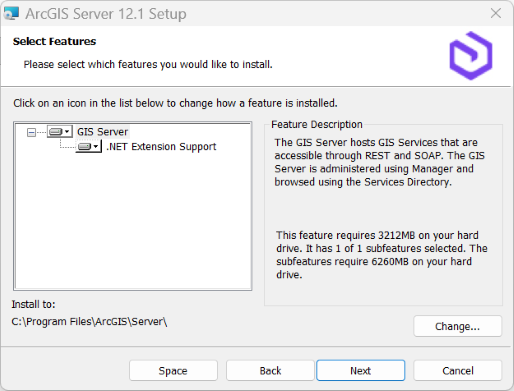The width and height of the screenshot is (514, 391).
Task: Open .NET Extension Support install dropdown icon
Action: click(x=89, y=147)
